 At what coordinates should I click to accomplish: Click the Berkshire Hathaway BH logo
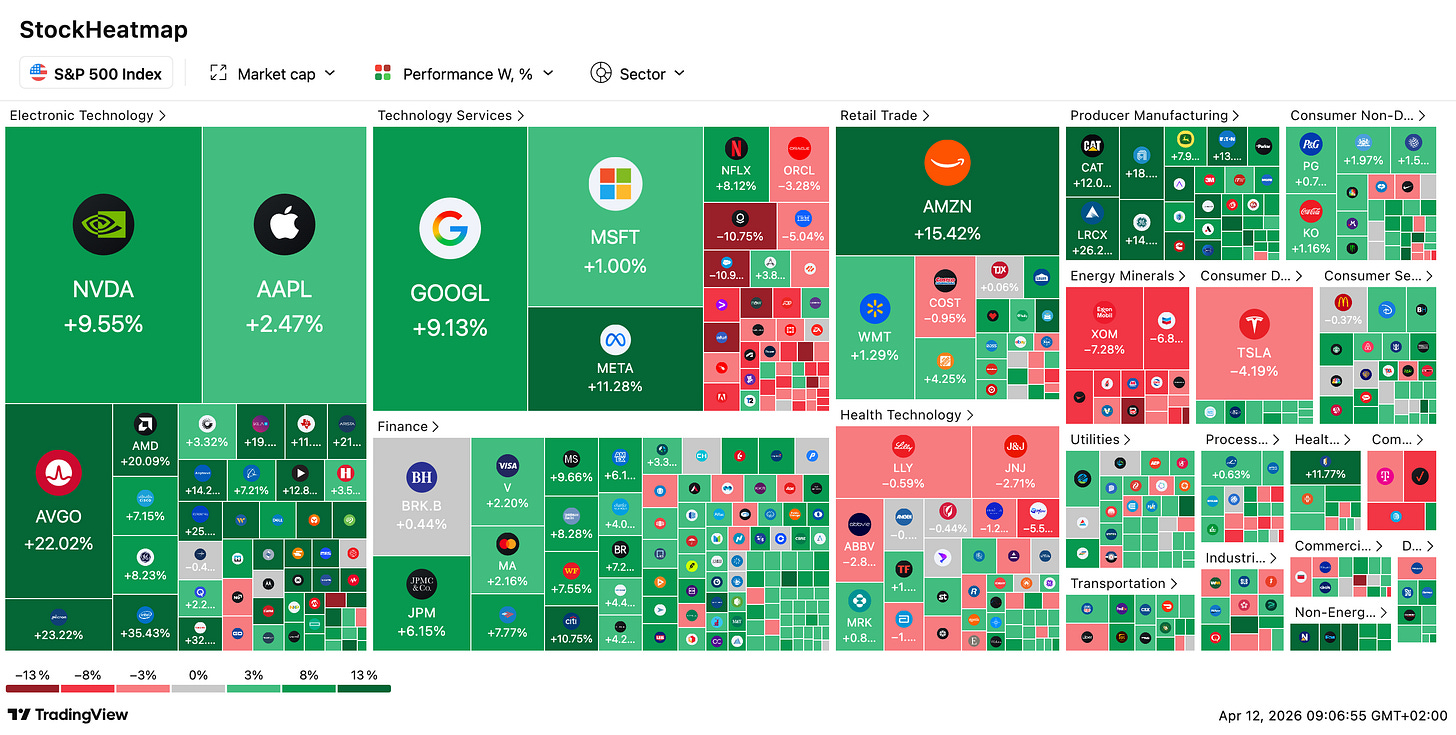point(421,478)
